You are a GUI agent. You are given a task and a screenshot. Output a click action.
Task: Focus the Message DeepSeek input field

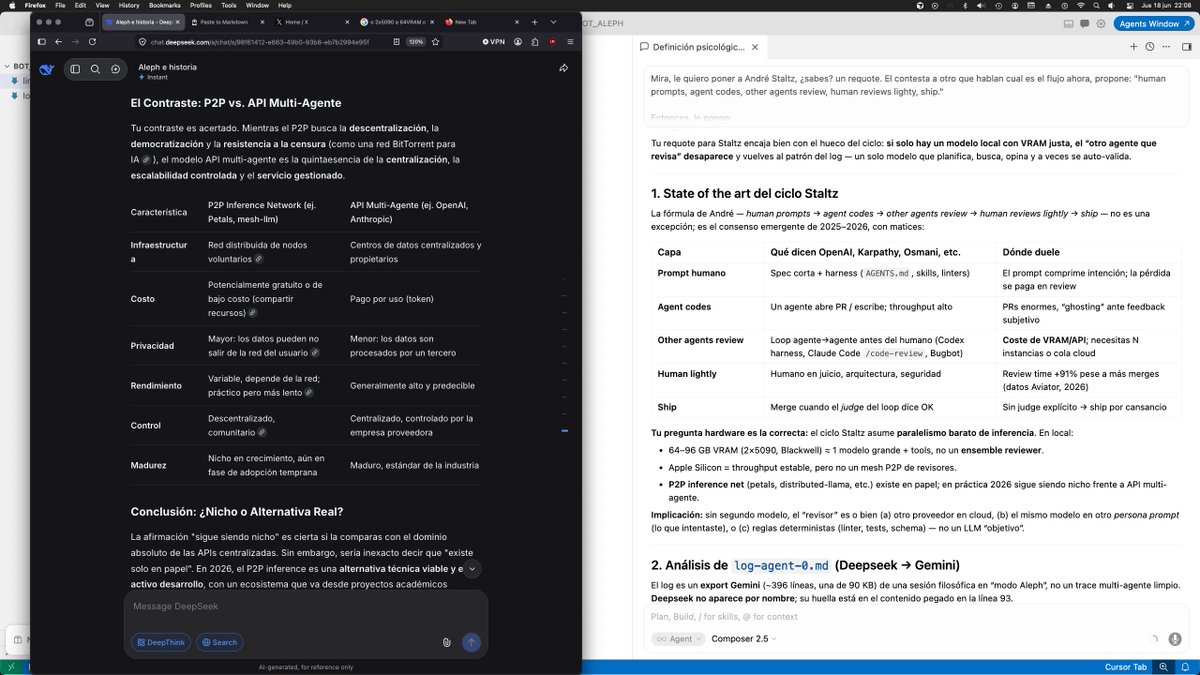tap(306, 607)
